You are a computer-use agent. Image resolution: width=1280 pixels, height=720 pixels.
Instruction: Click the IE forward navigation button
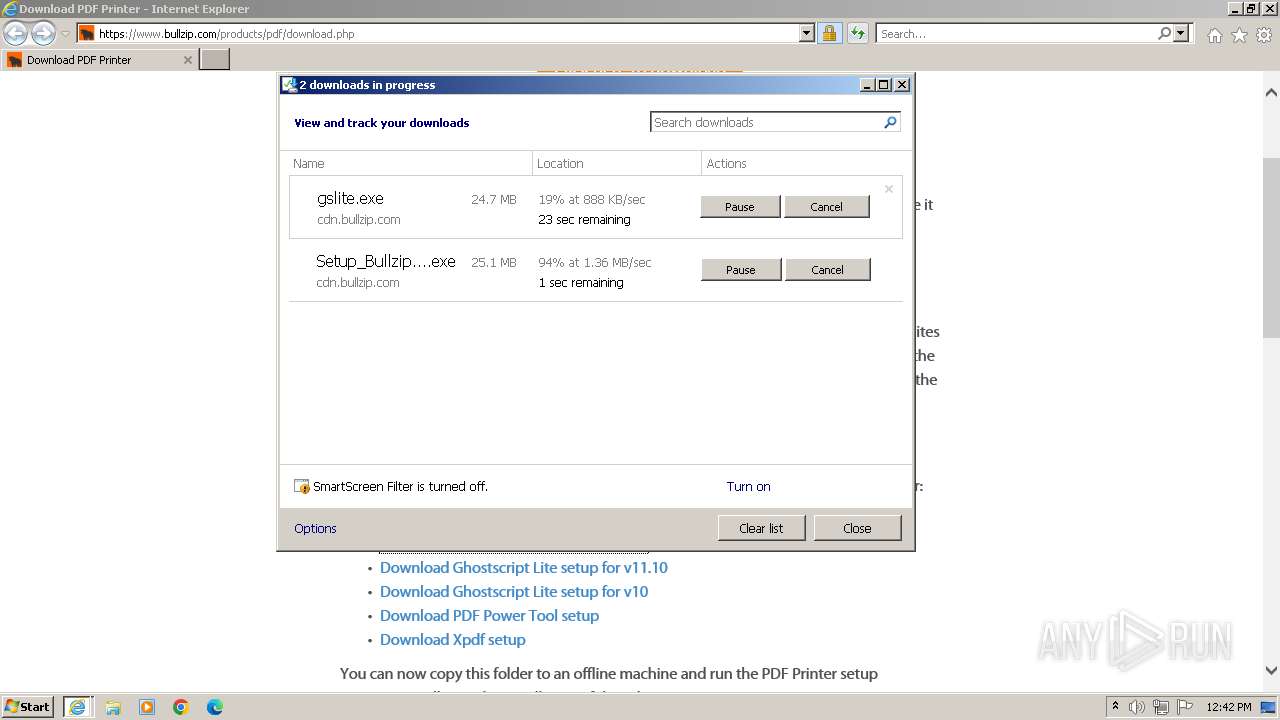[43, 33]
